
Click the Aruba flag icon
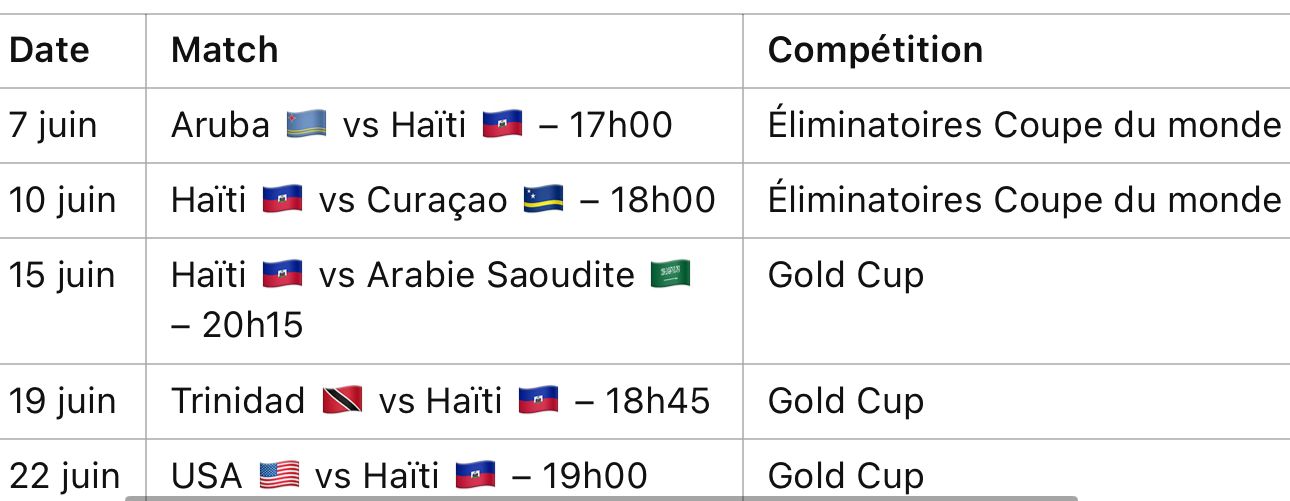[x=306, y=125]
